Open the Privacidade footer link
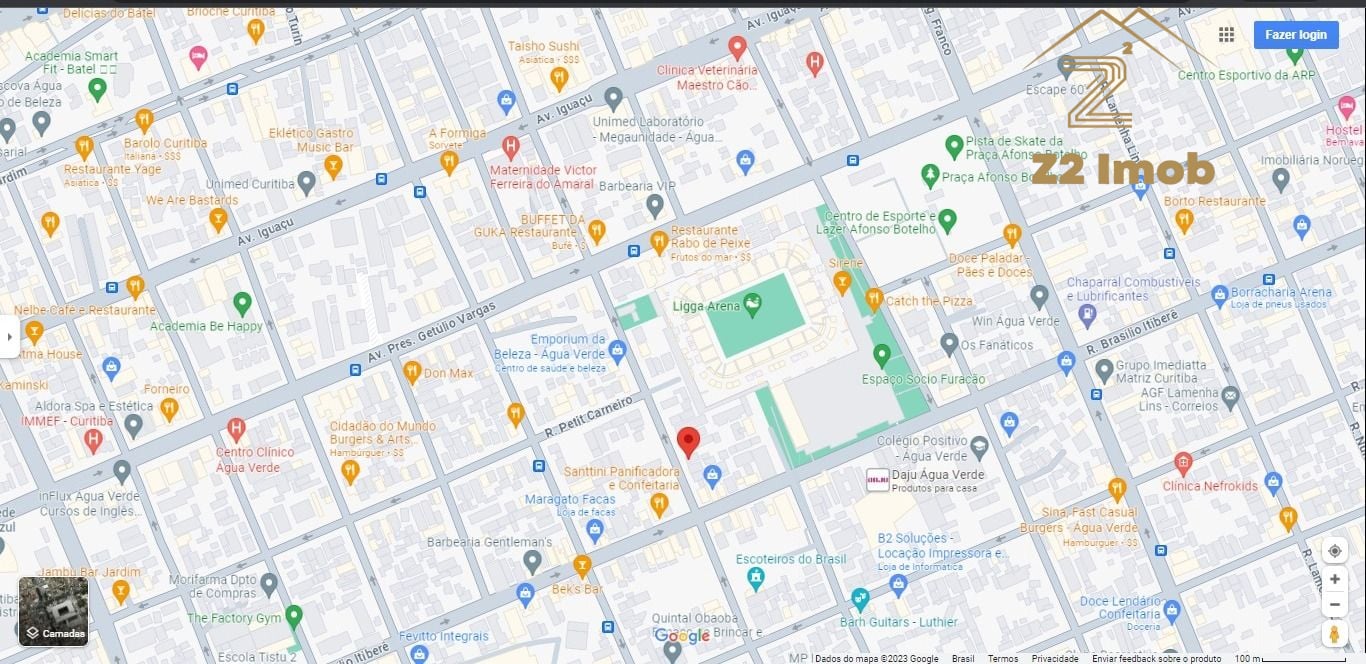 point(1055,658)
